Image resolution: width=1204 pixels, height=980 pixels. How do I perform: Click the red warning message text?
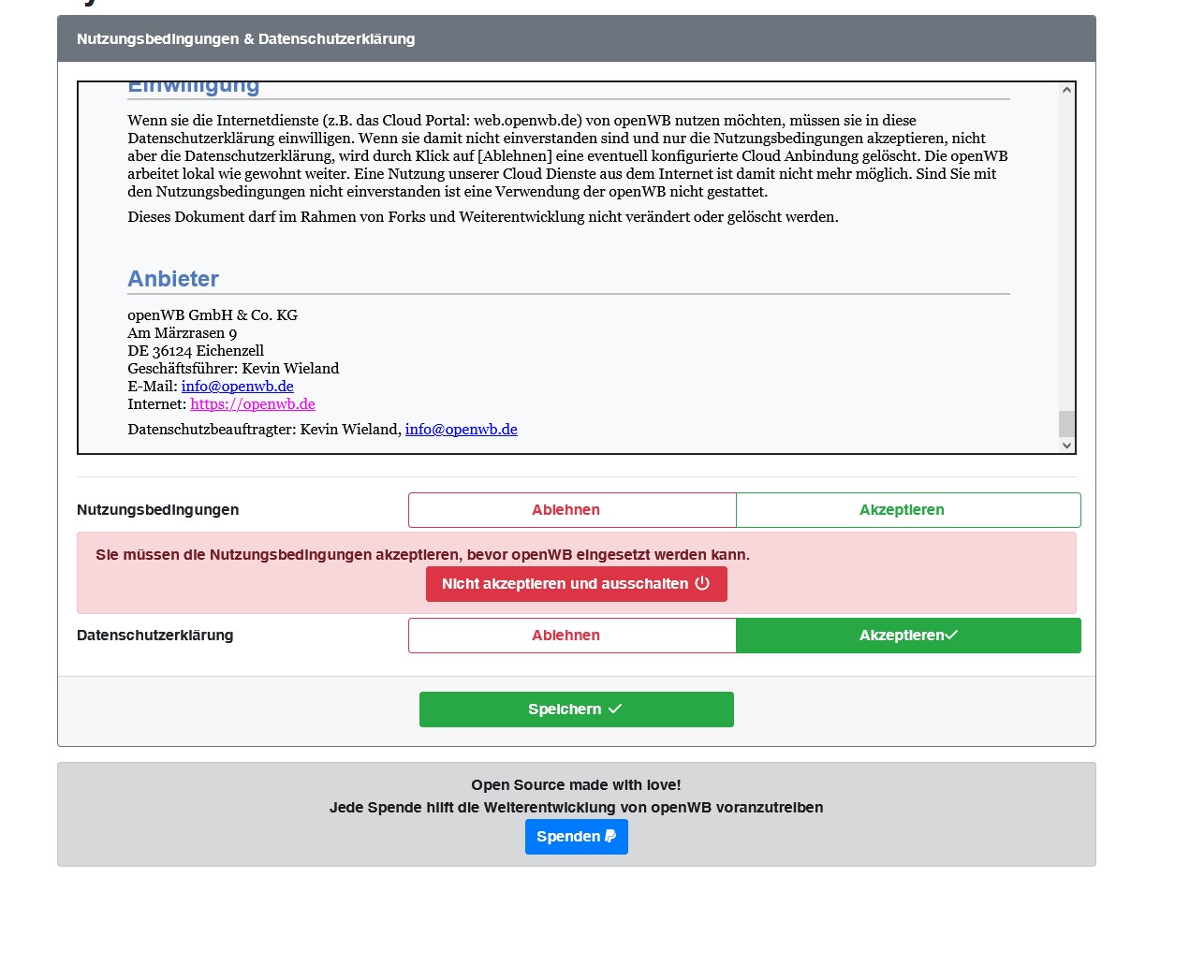[422, 555]
